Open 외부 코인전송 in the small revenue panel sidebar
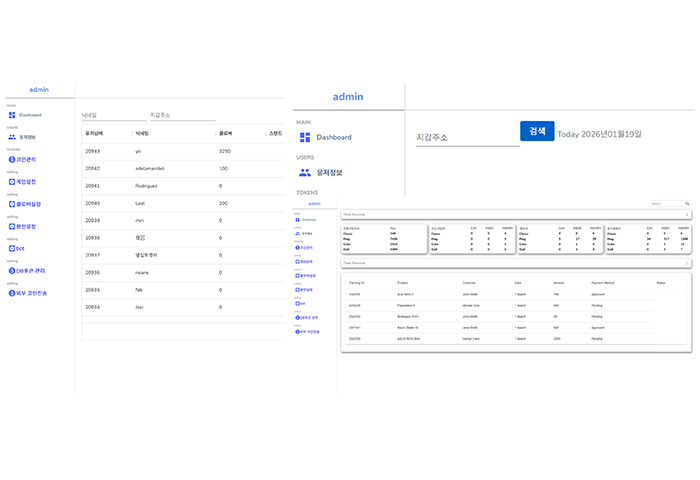 pyautogui.click(x=308, y=332)
